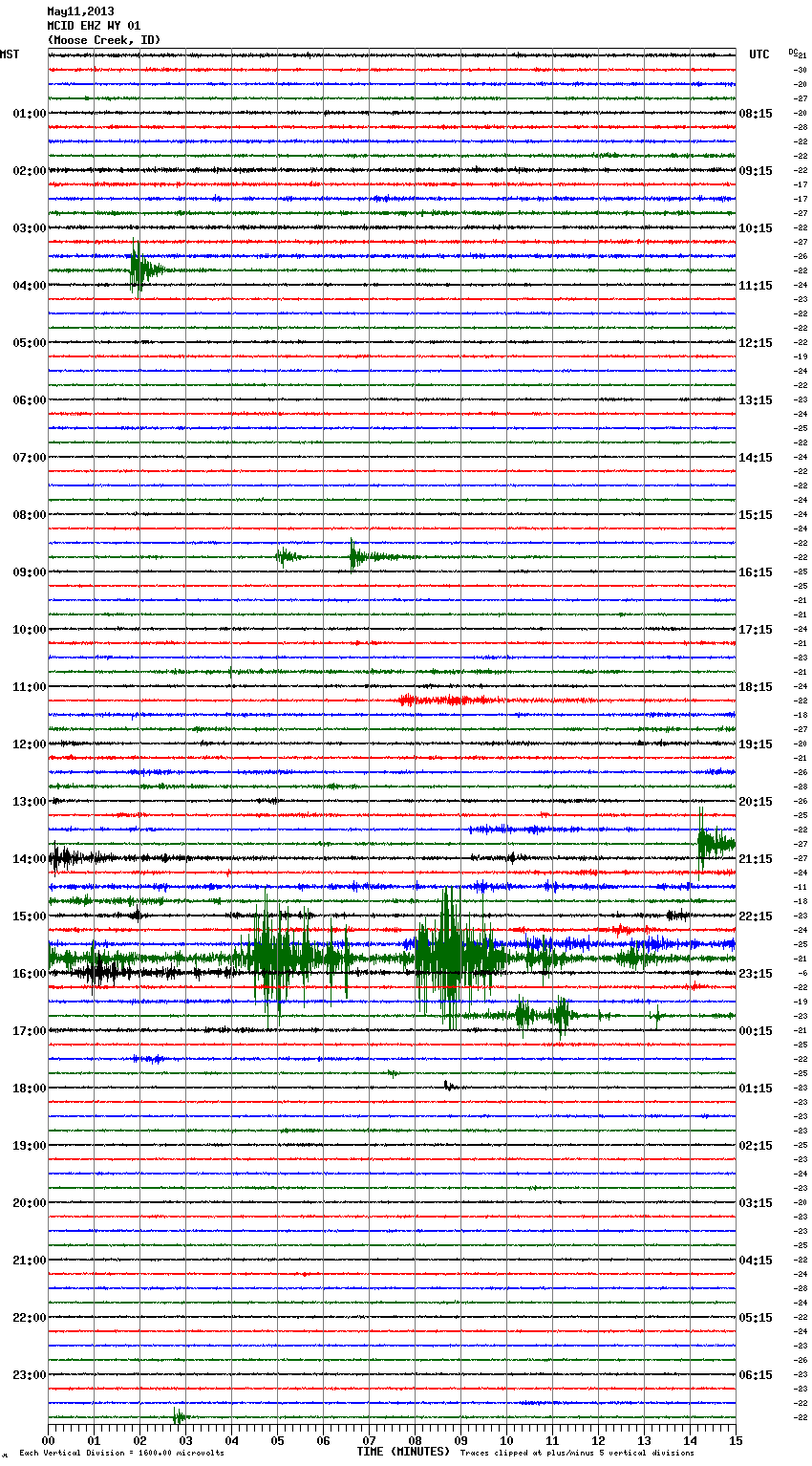
Task: Click the 00:15 UTC time label
Action: [x=756, y=1031]
